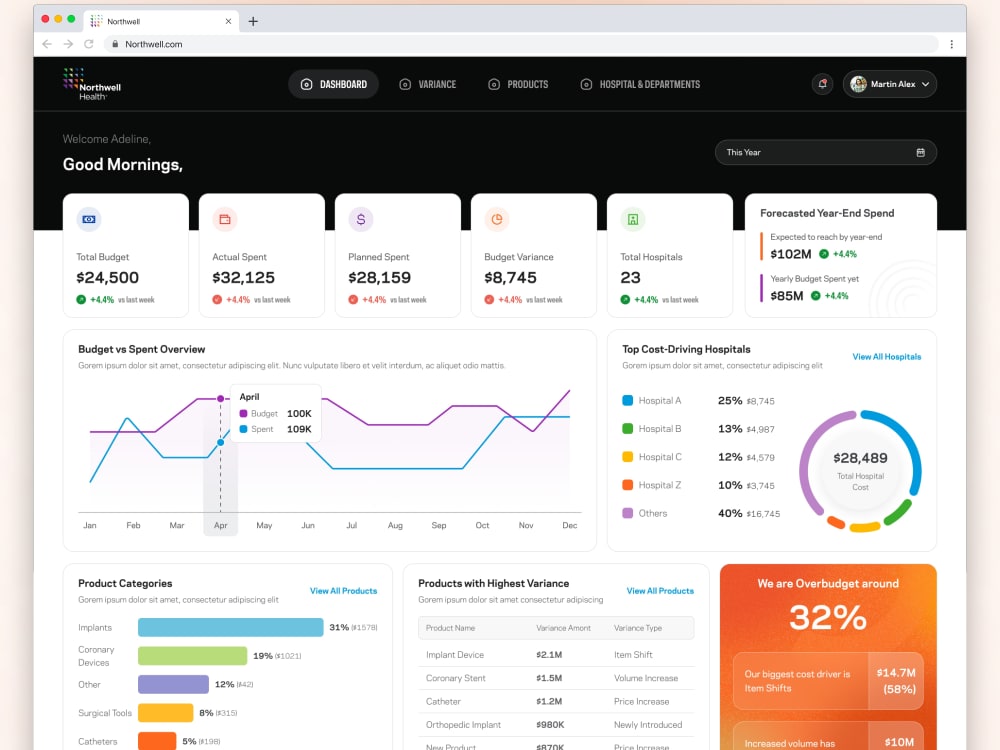Image resolution: width=1000 pixels, height=750 pixels.
Task: Click the Planned Spent dollar icon
Action: click(x=361, y=219)
